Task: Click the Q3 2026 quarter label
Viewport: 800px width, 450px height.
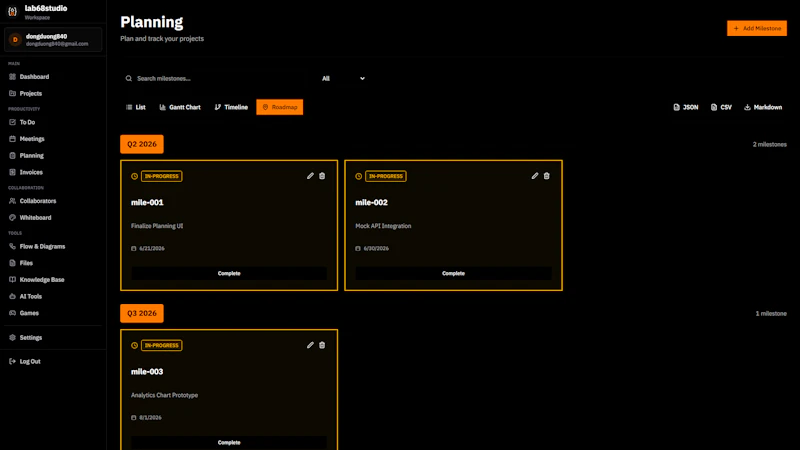Action: click(x=142, y=313)
